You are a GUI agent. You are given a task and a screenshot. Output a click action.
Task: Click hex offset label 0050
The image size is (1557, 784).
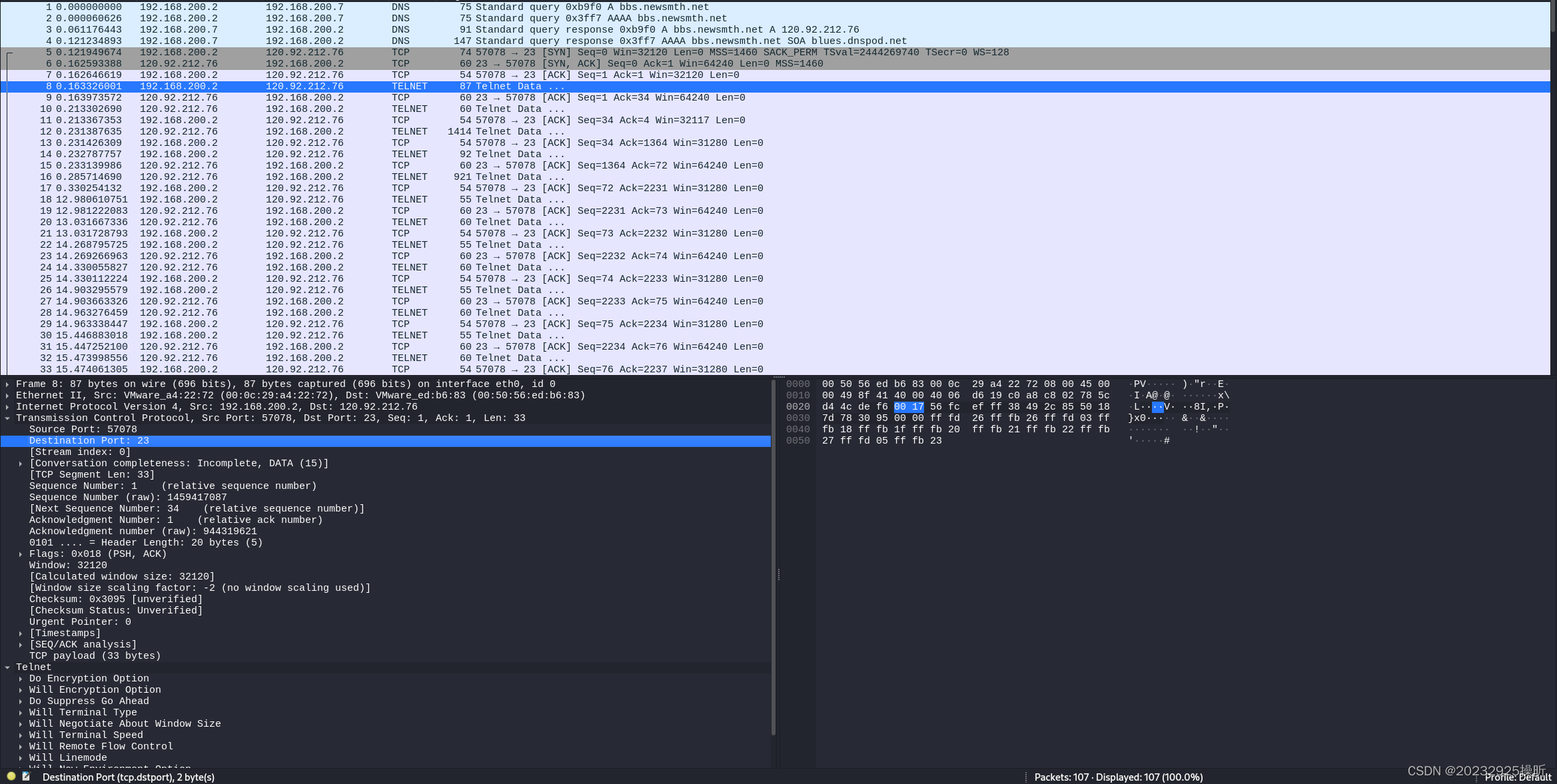(797, 441)
